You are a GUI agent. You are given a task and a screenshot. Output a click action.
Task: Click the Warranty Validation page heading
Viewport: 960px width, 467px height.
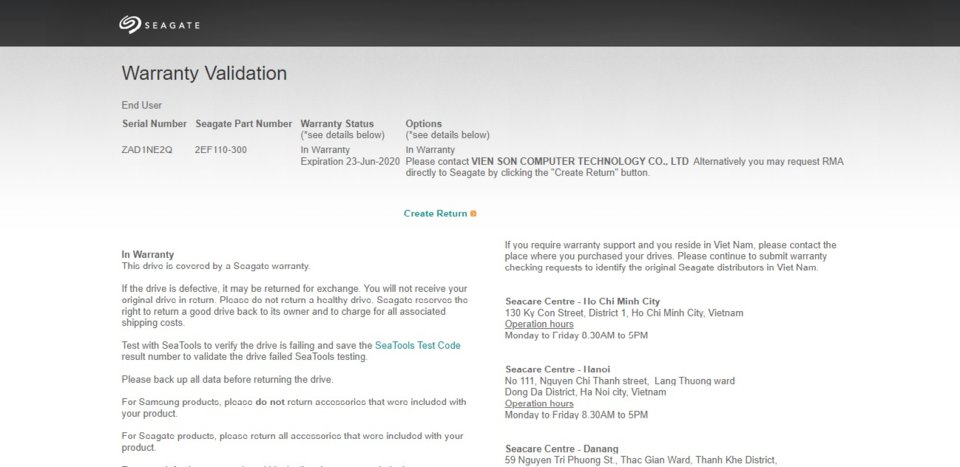click(x=204, y=73)
